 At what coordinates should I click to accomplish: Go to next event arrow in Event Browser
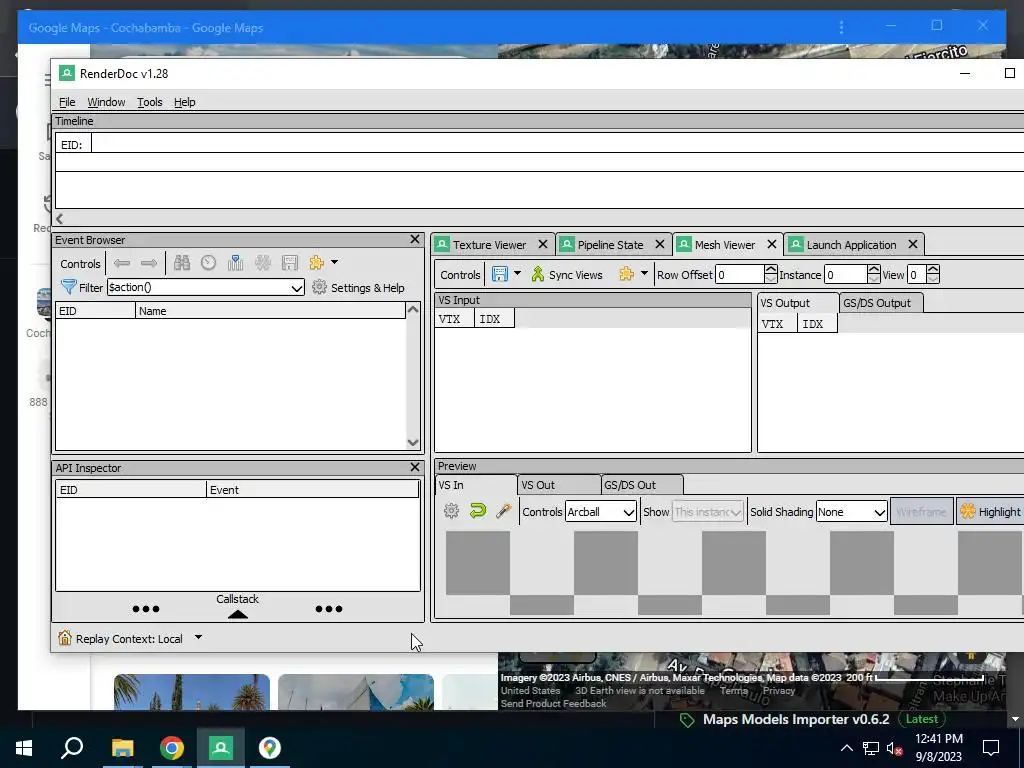tap(149, 263)
